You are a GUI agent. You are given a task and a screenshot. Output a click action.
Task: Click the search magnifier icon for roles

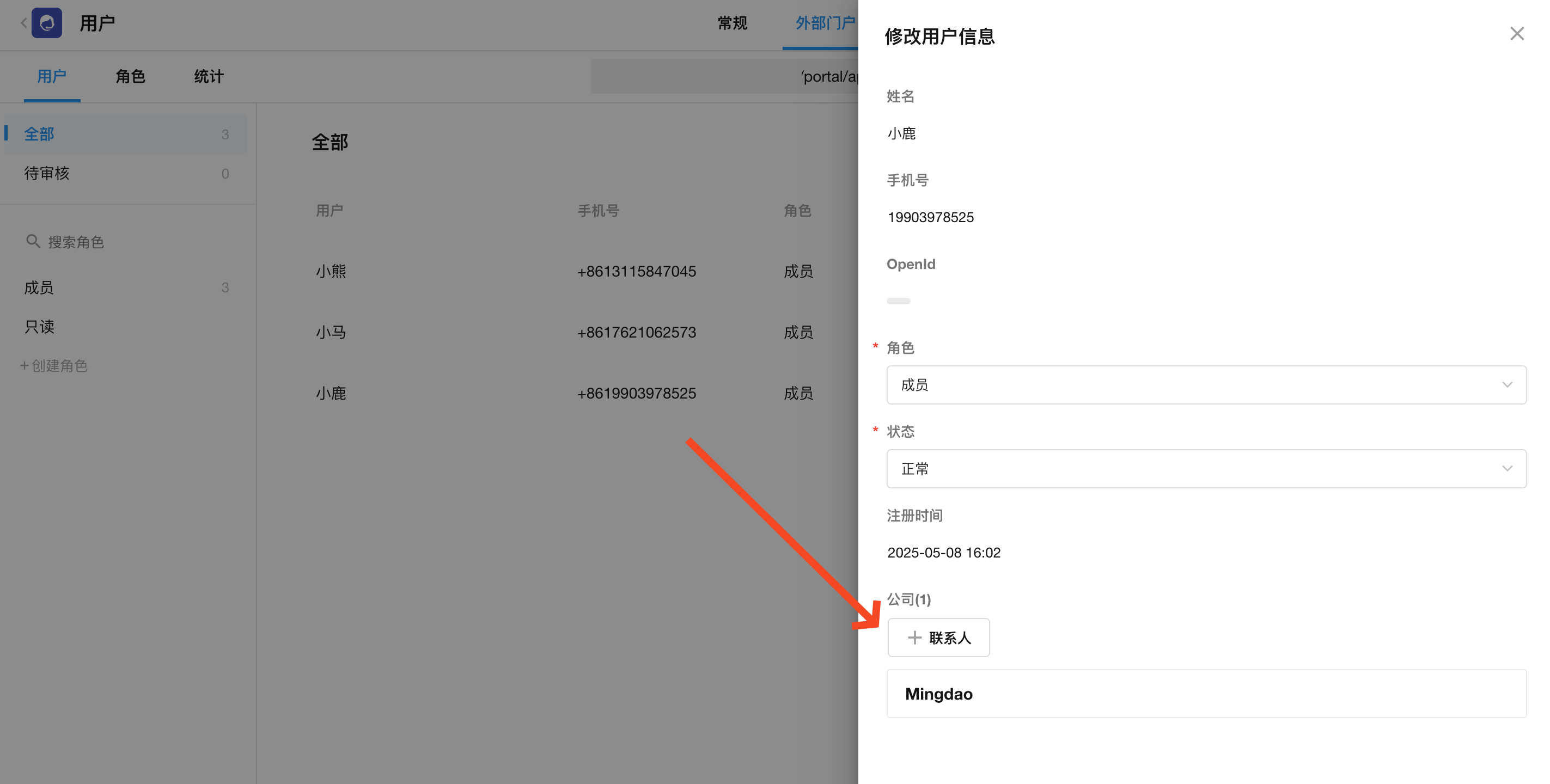coord(33,241)
